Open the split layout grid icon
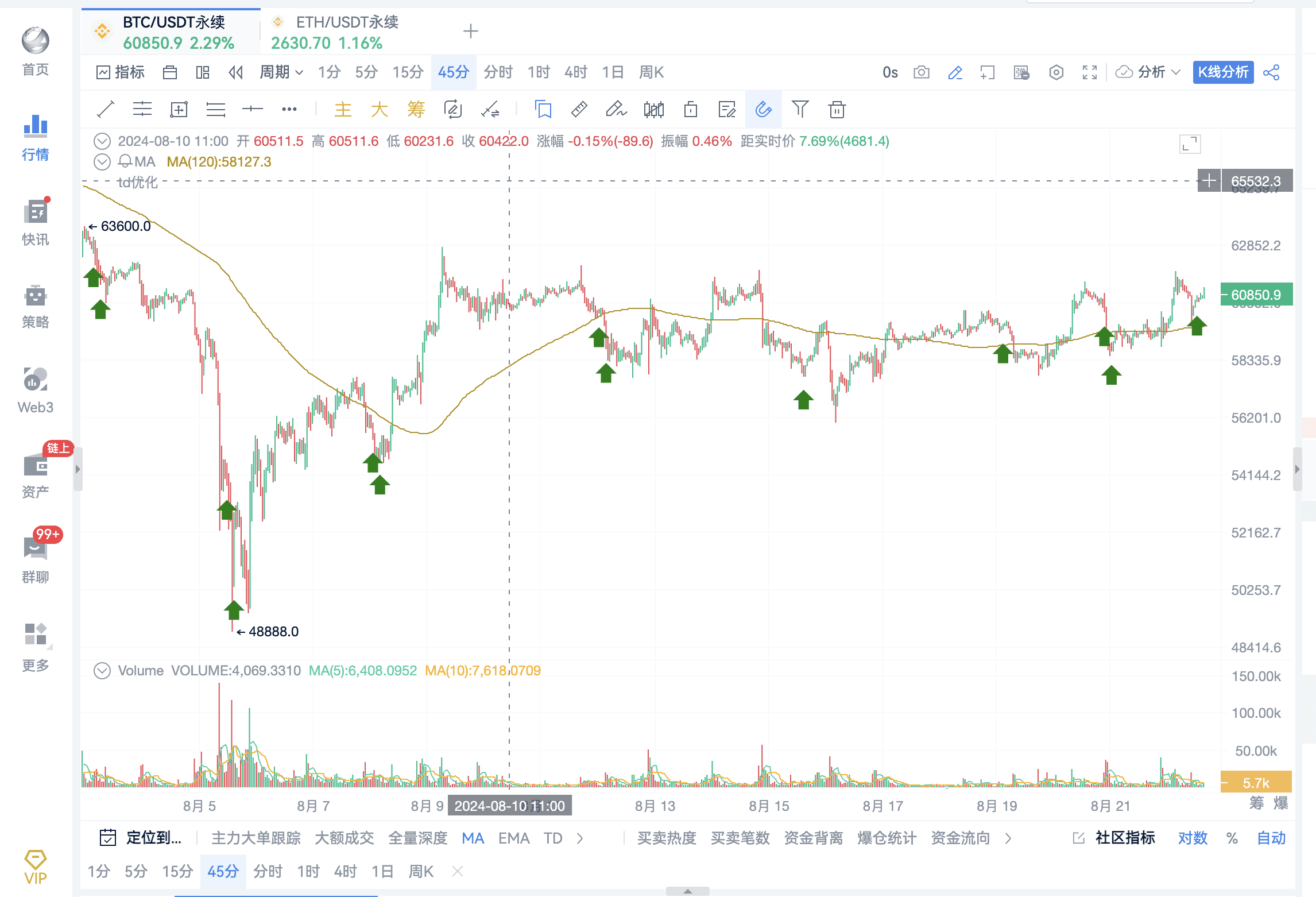The width and height of the screenshot is (1316, 897). 203,72
